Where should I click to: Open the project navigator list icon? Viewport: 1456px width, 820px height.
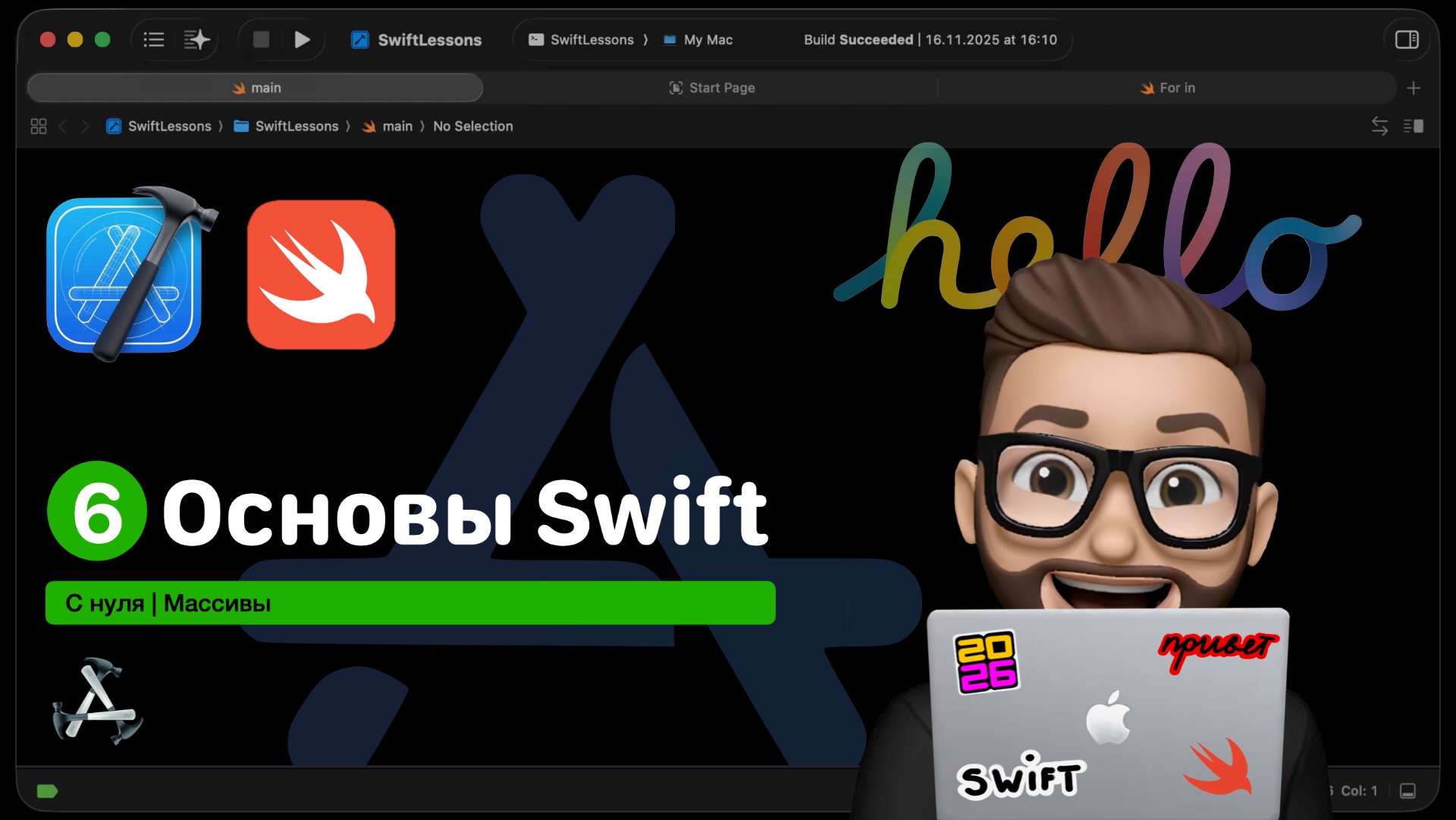[154, 39]
